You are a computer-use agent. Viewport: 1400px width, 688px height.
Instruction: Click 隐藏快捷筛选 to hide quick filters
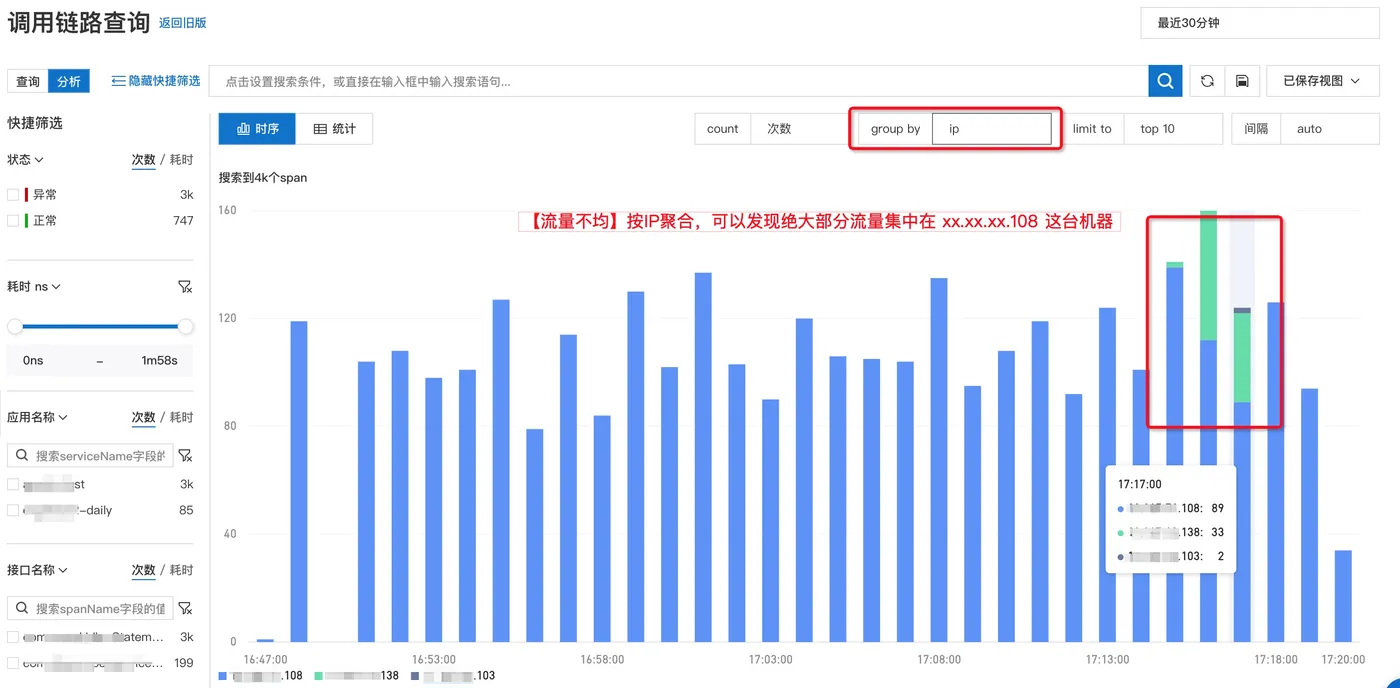[x=155, y=81]
